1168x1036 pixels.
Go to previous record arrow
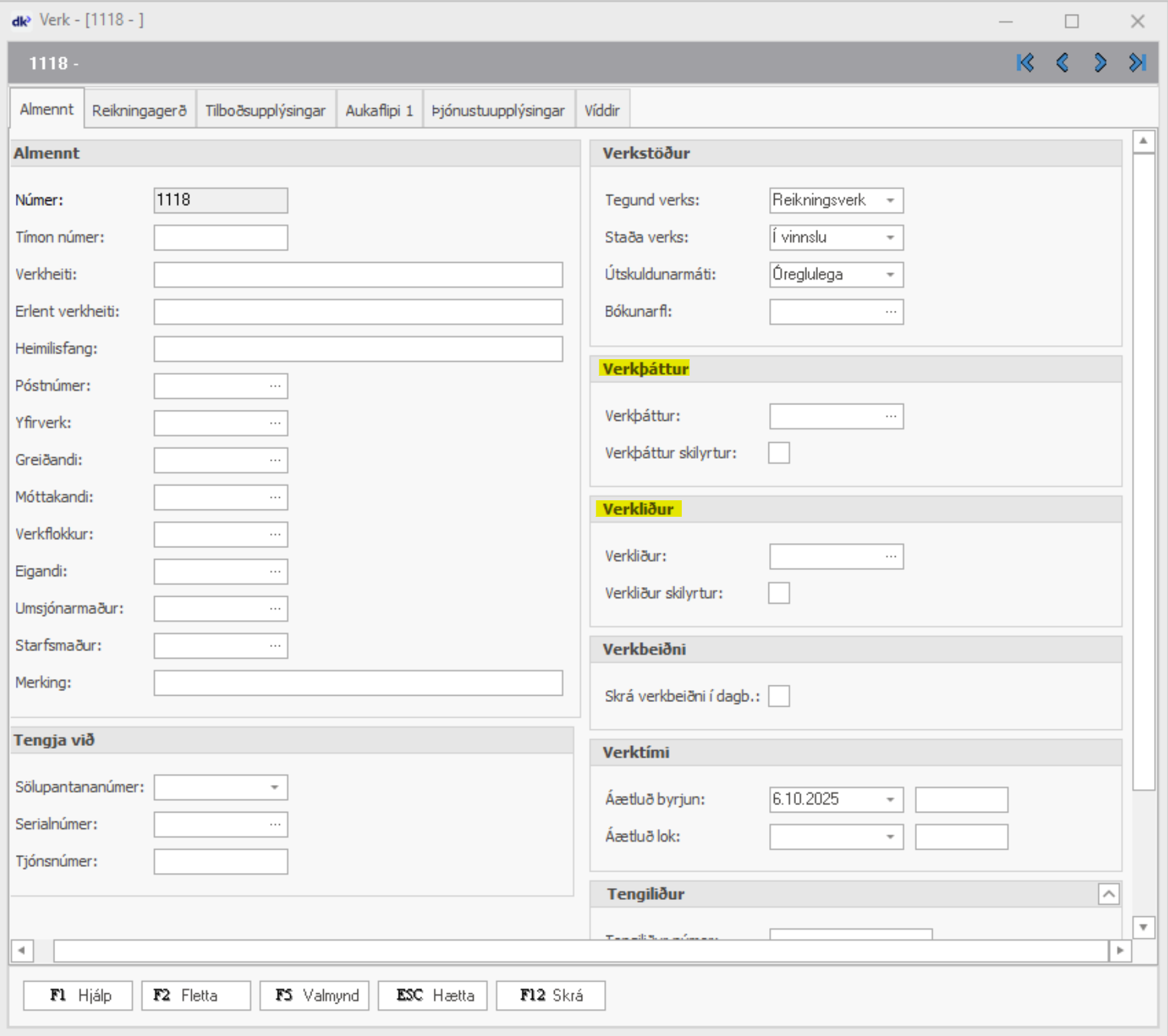[1062, 63]
